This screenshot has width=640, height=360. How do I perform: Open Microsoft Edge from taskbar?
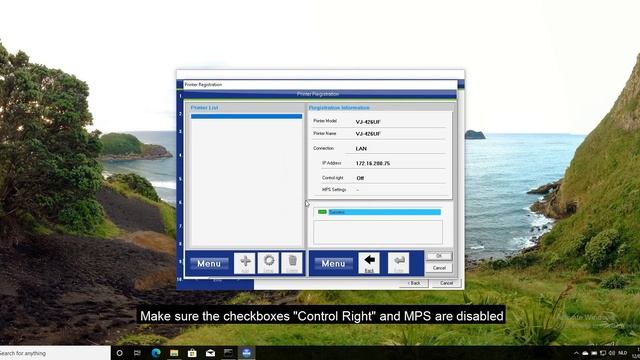156,353
